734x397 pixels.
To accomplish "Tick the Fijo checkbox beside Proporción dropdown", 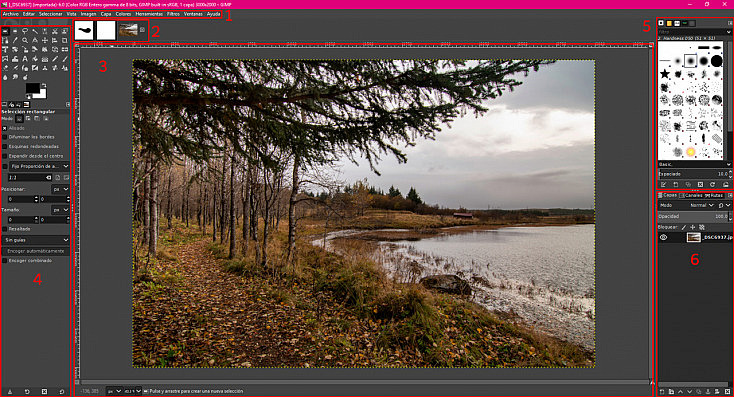I will pos(5,166).
